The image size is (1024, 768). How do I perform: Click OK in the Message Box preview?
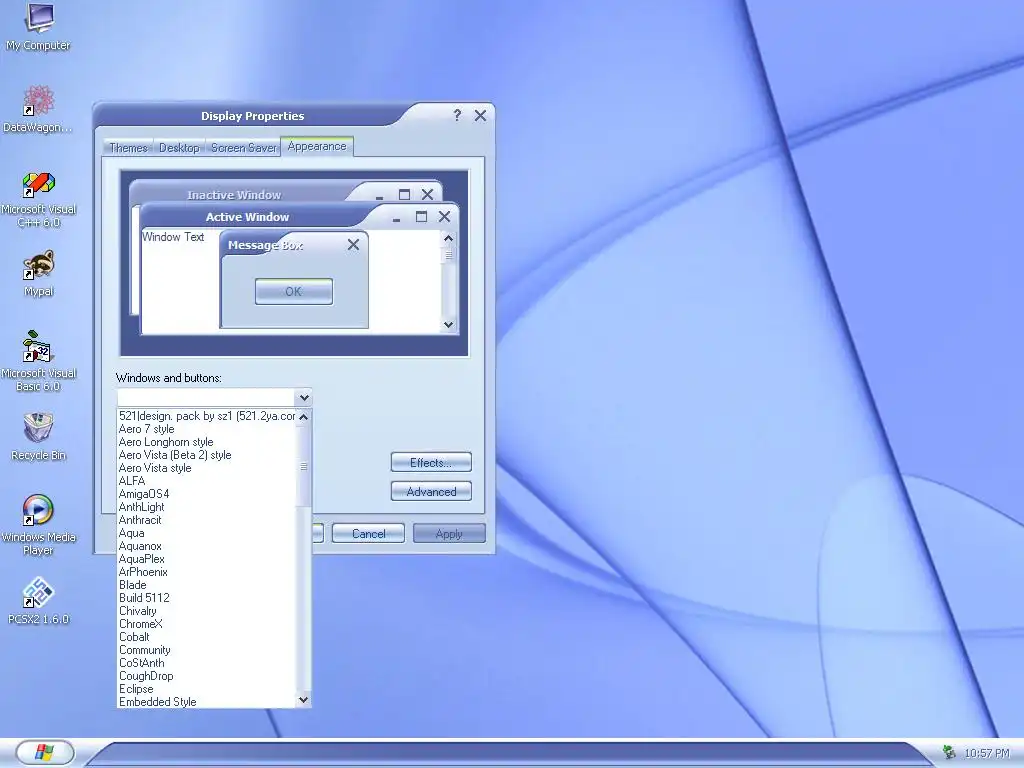coord(294,291)
